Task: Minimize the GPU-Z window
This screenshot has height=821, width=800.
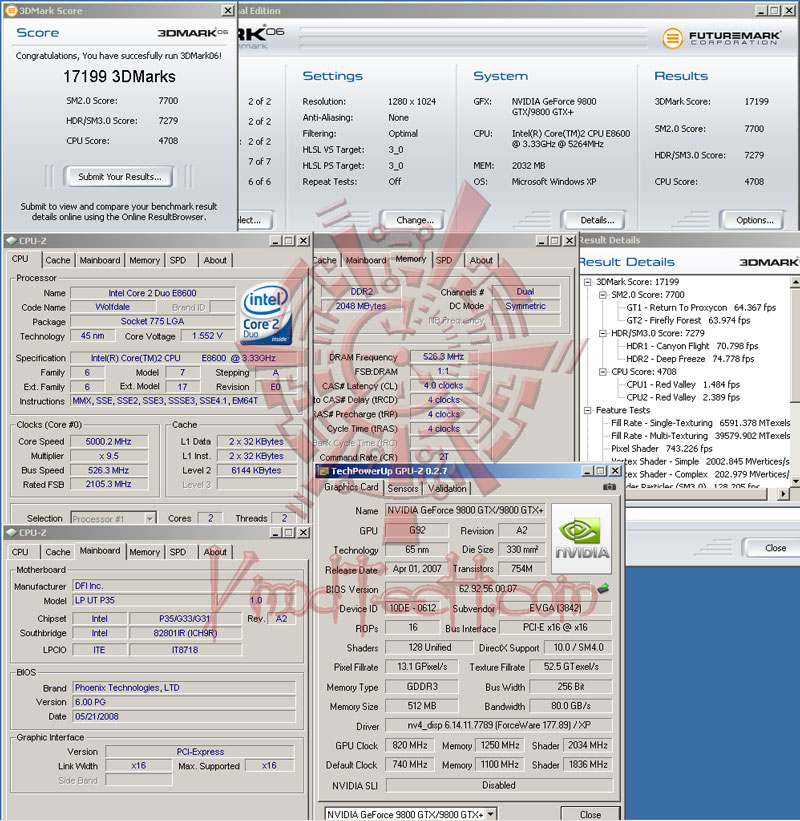Action: point(588,471)
